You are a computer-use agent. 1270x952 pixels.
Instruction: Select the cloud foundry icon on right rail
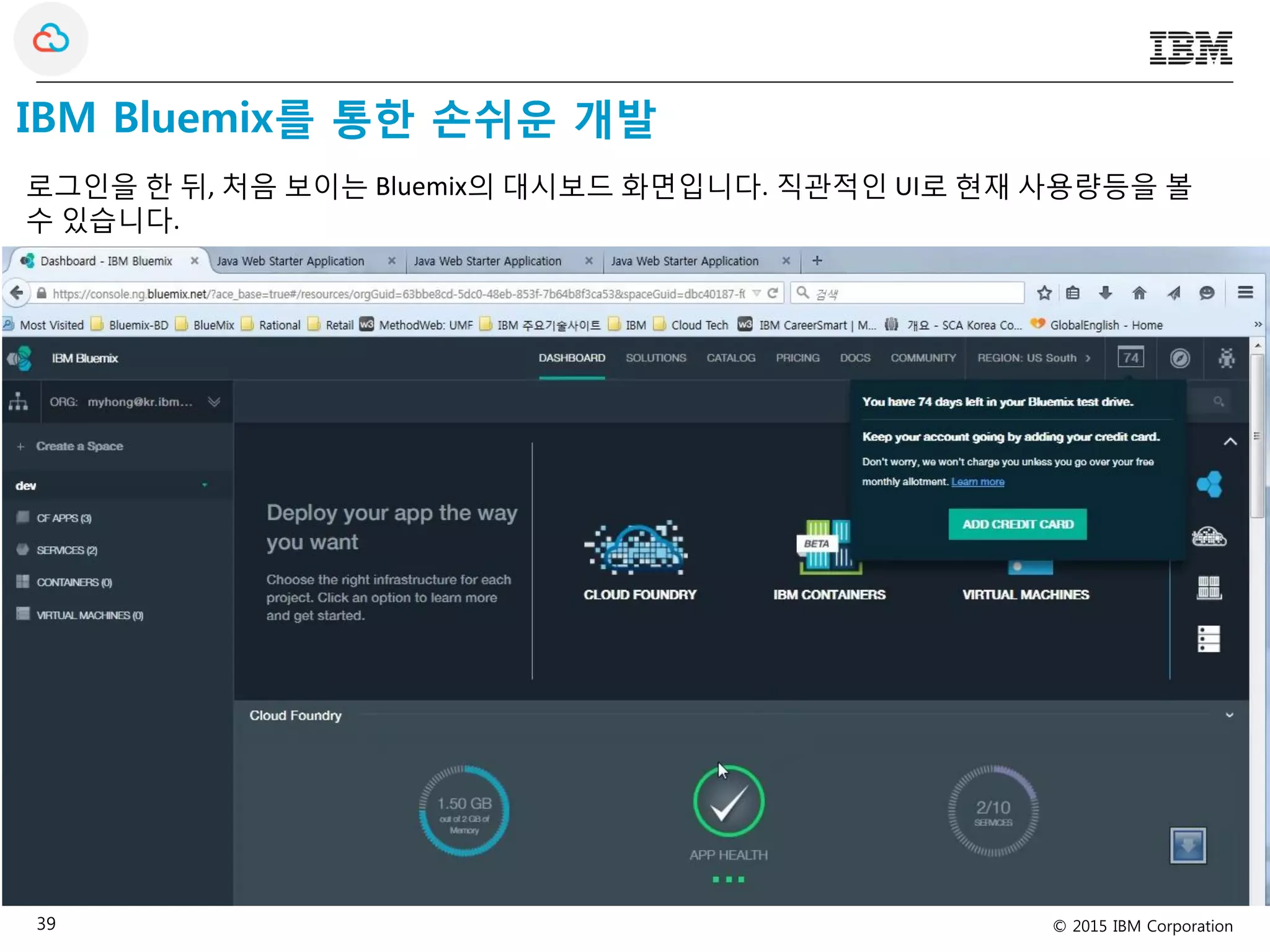[1209, 536]
